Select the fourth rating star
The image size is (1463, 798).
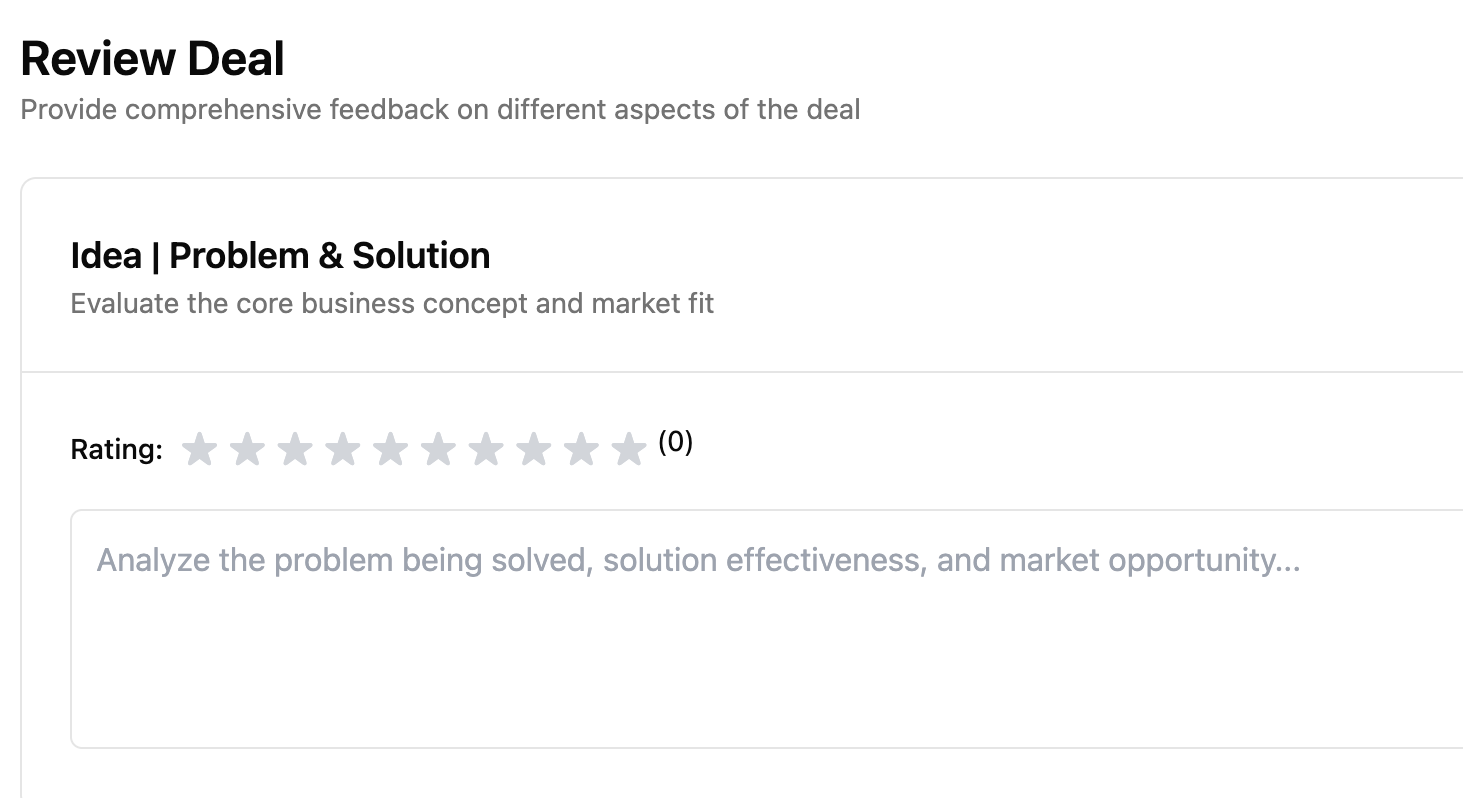tap(343, 449)
